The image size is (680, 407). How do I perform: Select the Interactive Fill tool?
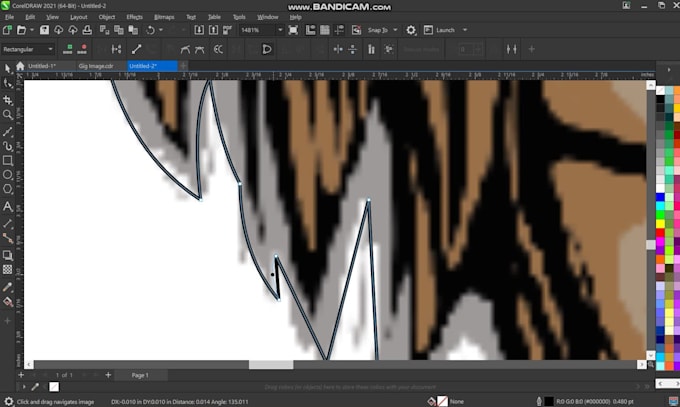pos(7,301)
